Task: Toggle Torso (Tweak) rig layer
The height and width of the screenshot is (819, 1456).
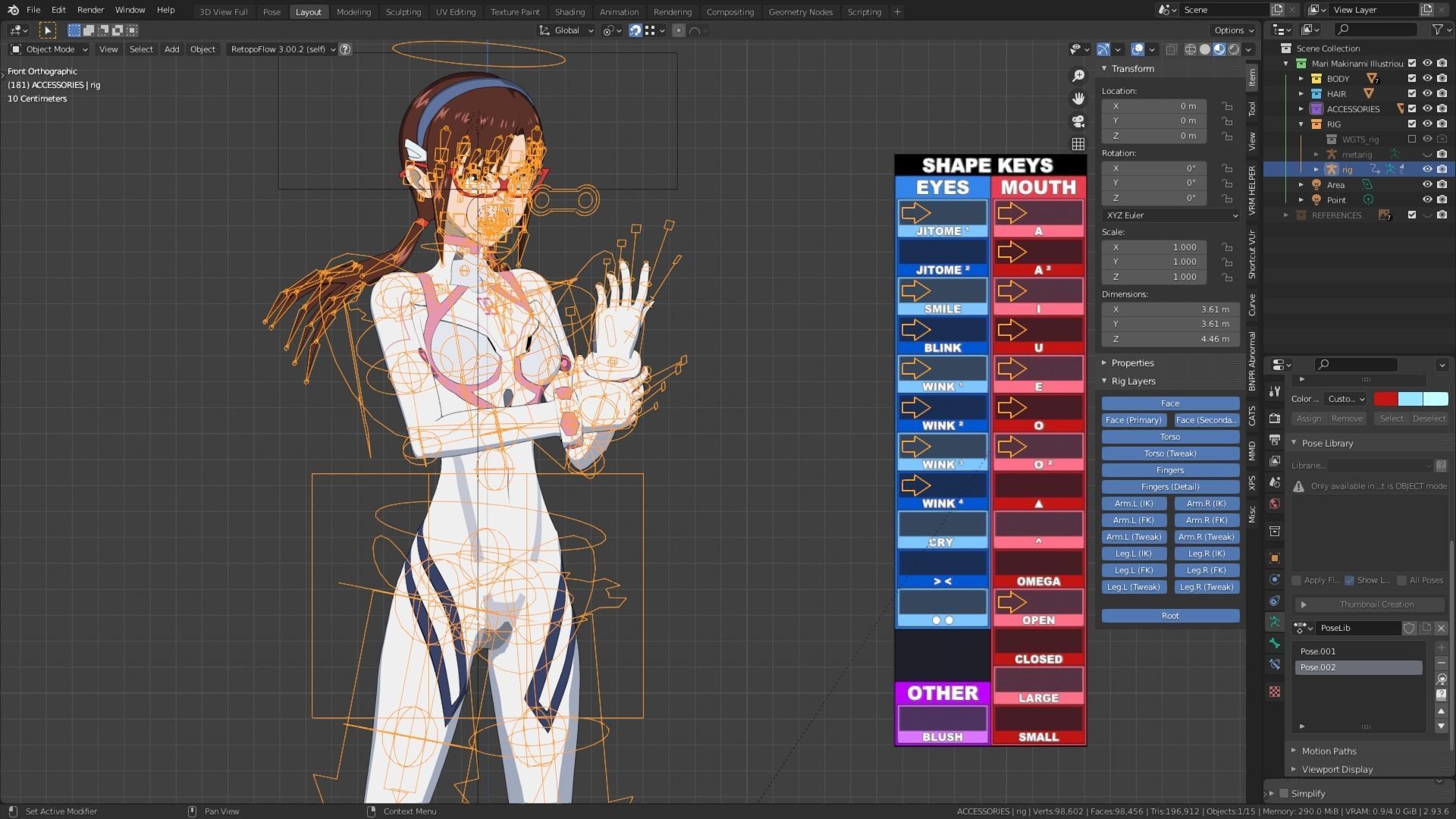Action: pyautogui.click(x=1170, y=453)
